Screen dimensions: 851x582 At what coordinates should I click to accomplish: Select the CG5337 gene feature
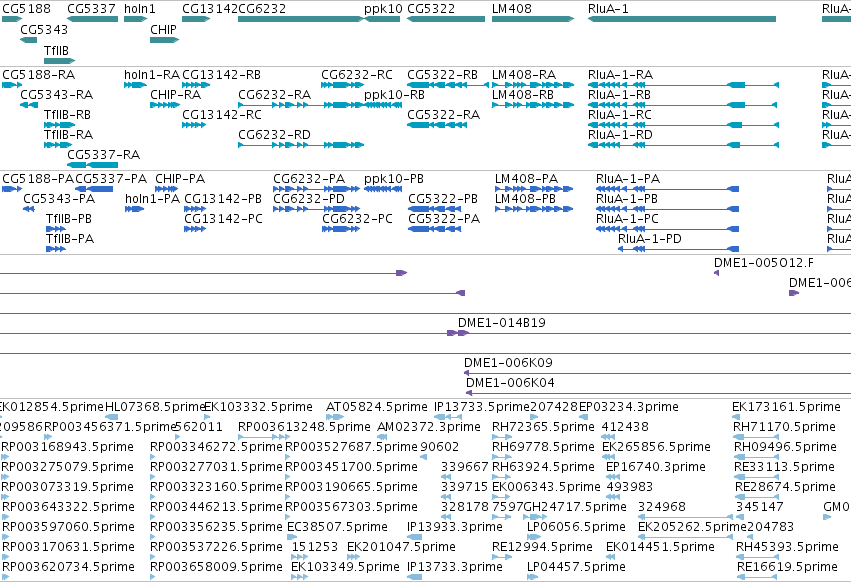pyautogui.click(x=92, y=19)
